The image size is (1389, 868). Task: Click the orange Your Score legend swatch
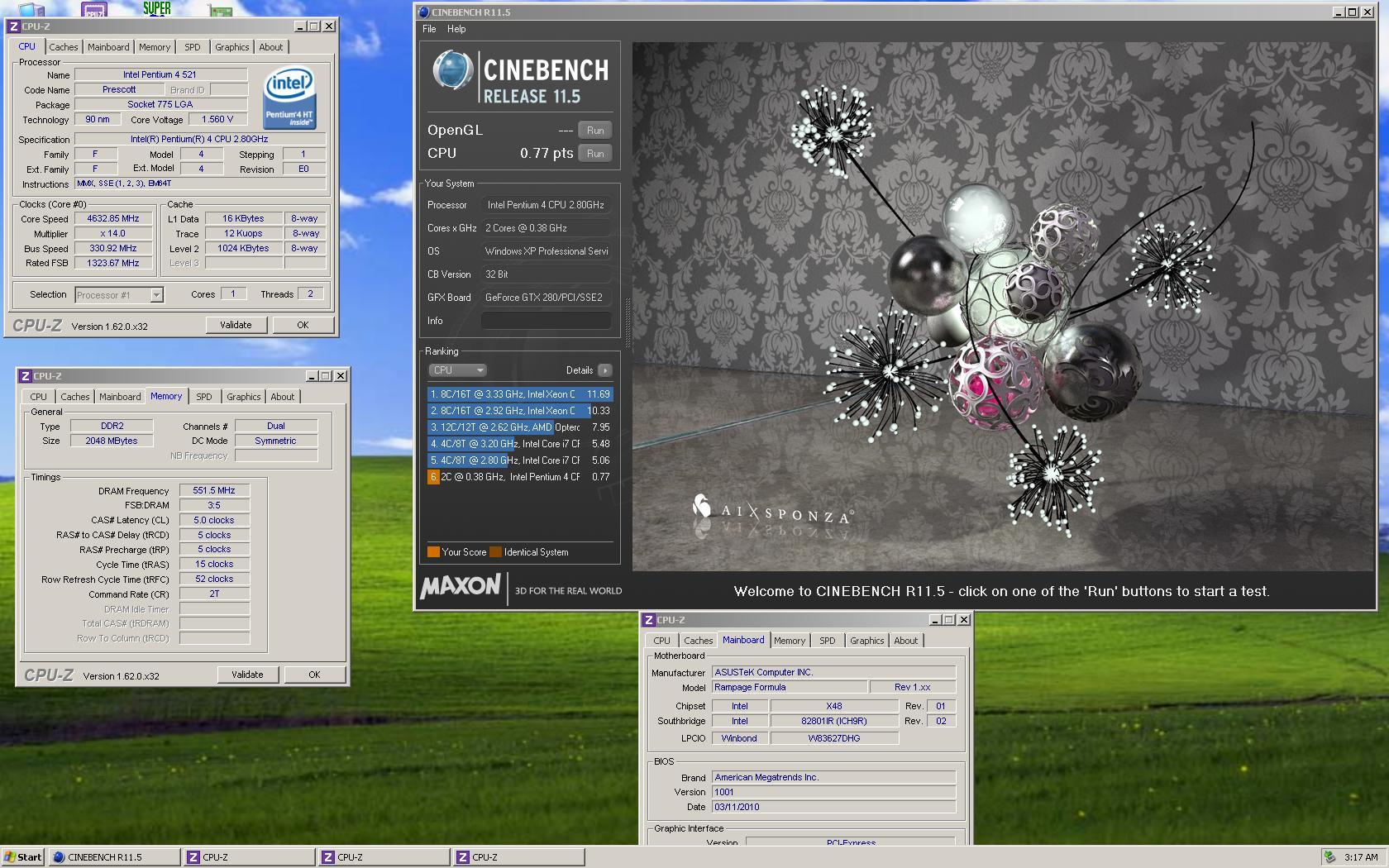tap(433, 552)
